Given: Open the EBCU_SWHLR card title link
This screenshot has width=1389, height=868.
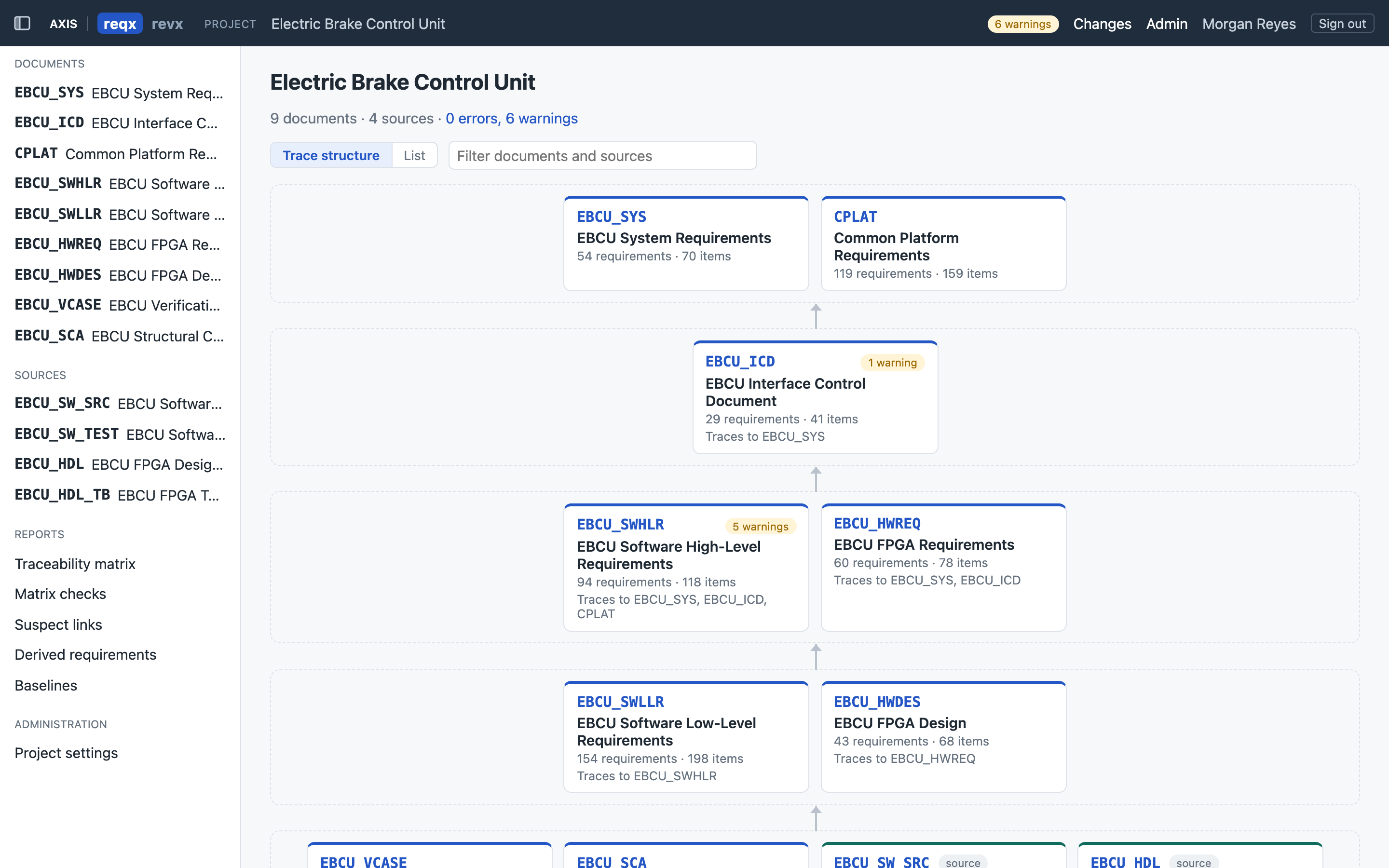Looking at the screenshot, I should (620, 525).
